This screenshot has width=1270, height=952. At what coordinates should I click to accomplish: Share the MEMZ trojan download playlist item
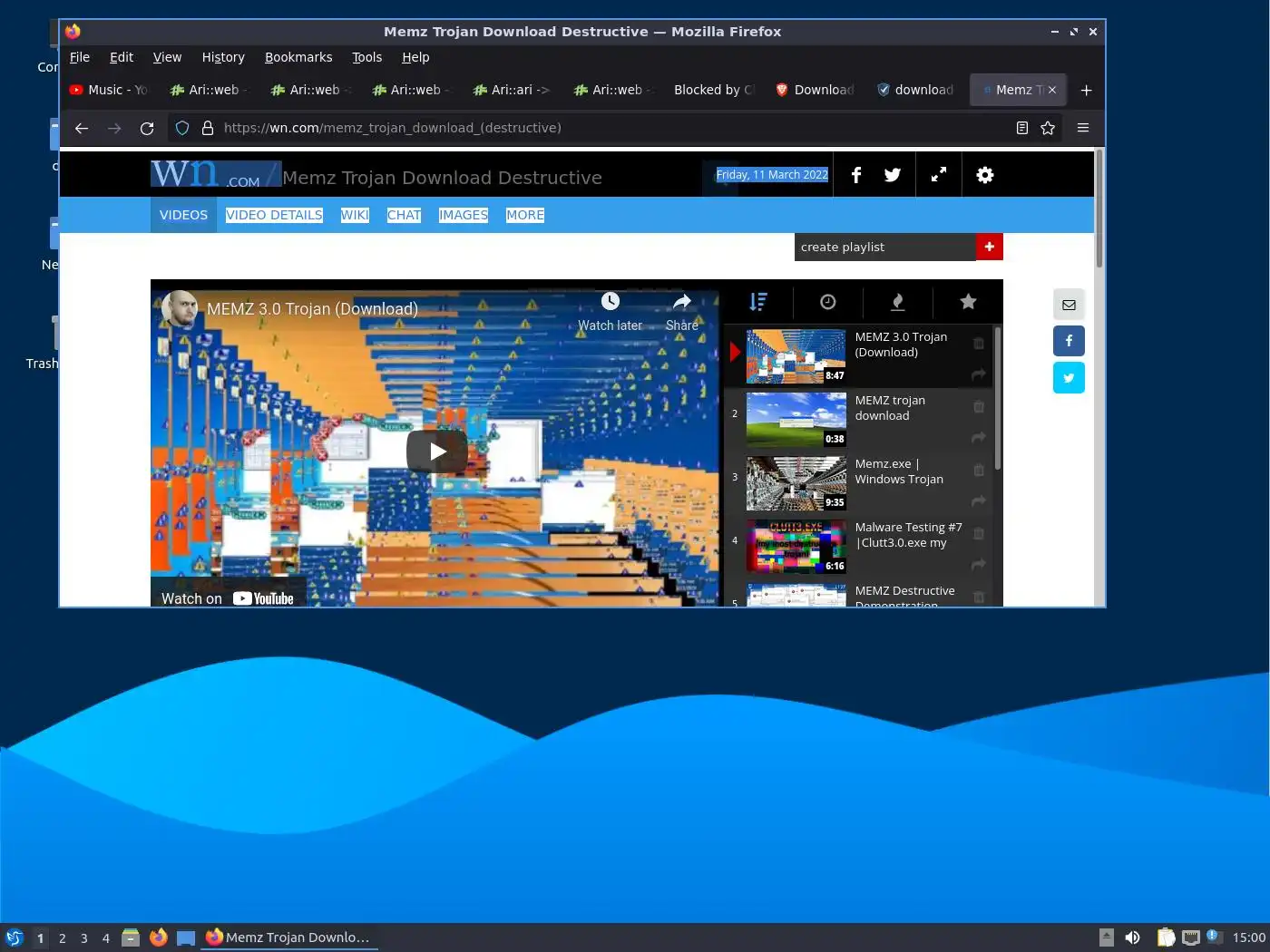(979, 438)
